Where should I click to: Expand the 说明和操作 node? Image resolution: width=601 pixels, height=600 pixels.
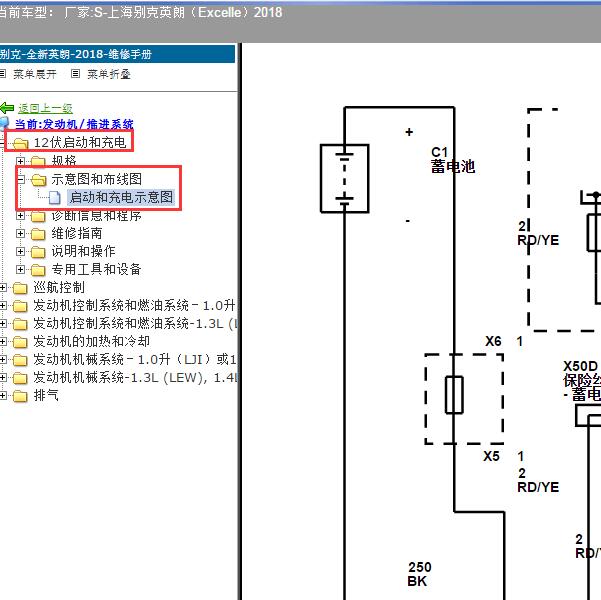21,252
